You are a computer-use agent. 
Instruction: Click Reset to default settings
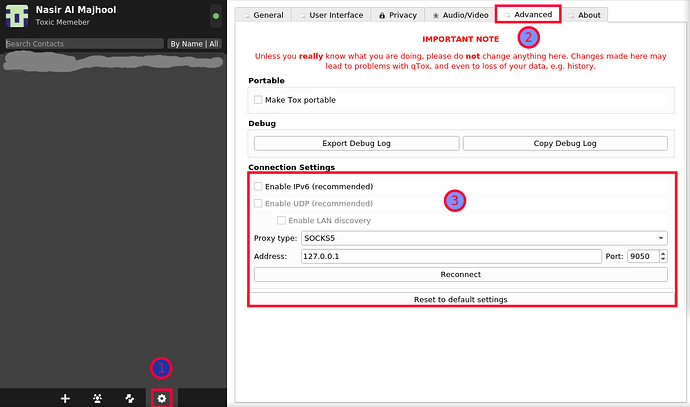(460, 299)
